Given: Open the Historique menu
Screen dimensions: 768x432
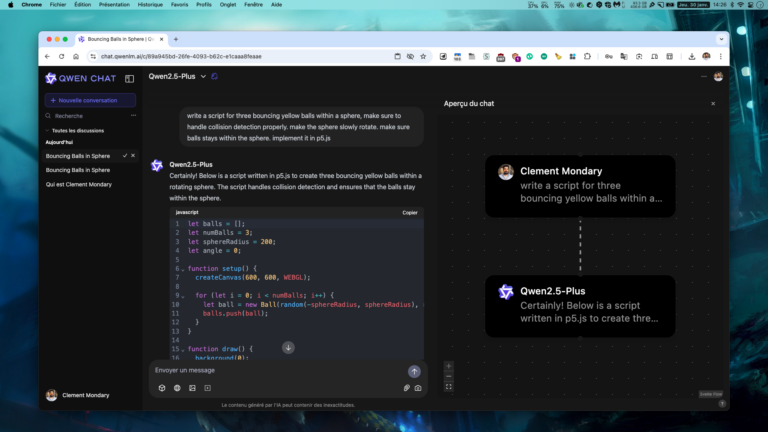Looking at the screenshot, I should pyautogui.click(x=150, y=4).
